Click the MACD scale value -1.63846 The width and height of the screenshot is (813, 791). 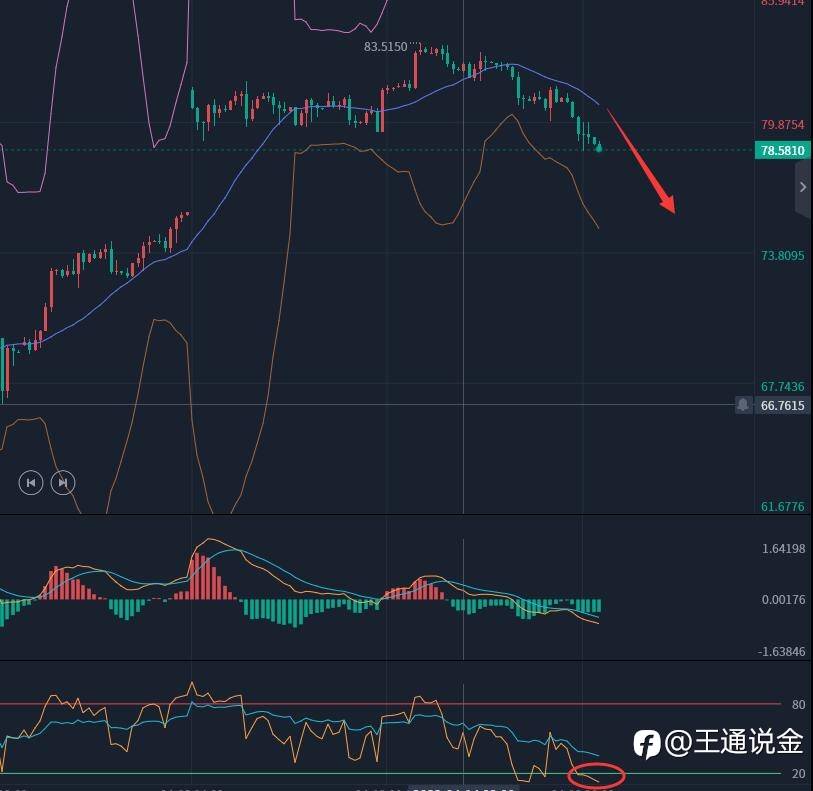pos(781,652)
